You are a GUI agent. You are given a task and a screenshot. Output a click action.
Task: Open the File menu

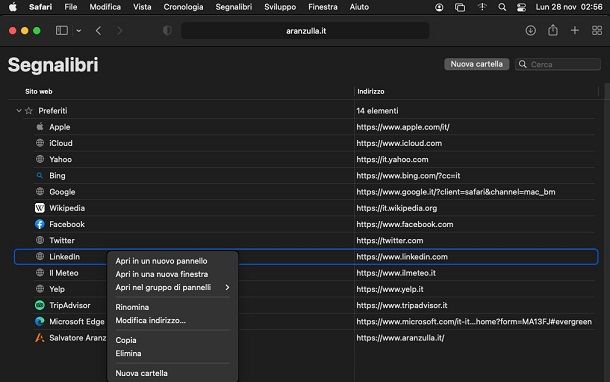pyautogui.click(x=71, y=7)
